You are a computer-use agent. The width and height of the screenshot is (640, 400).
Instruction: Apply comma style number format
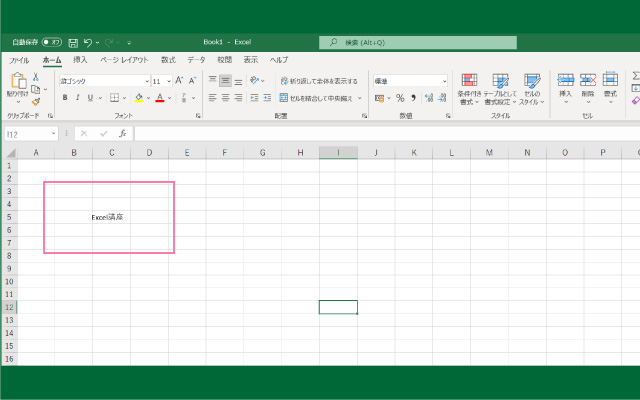(x=413, y=98)
